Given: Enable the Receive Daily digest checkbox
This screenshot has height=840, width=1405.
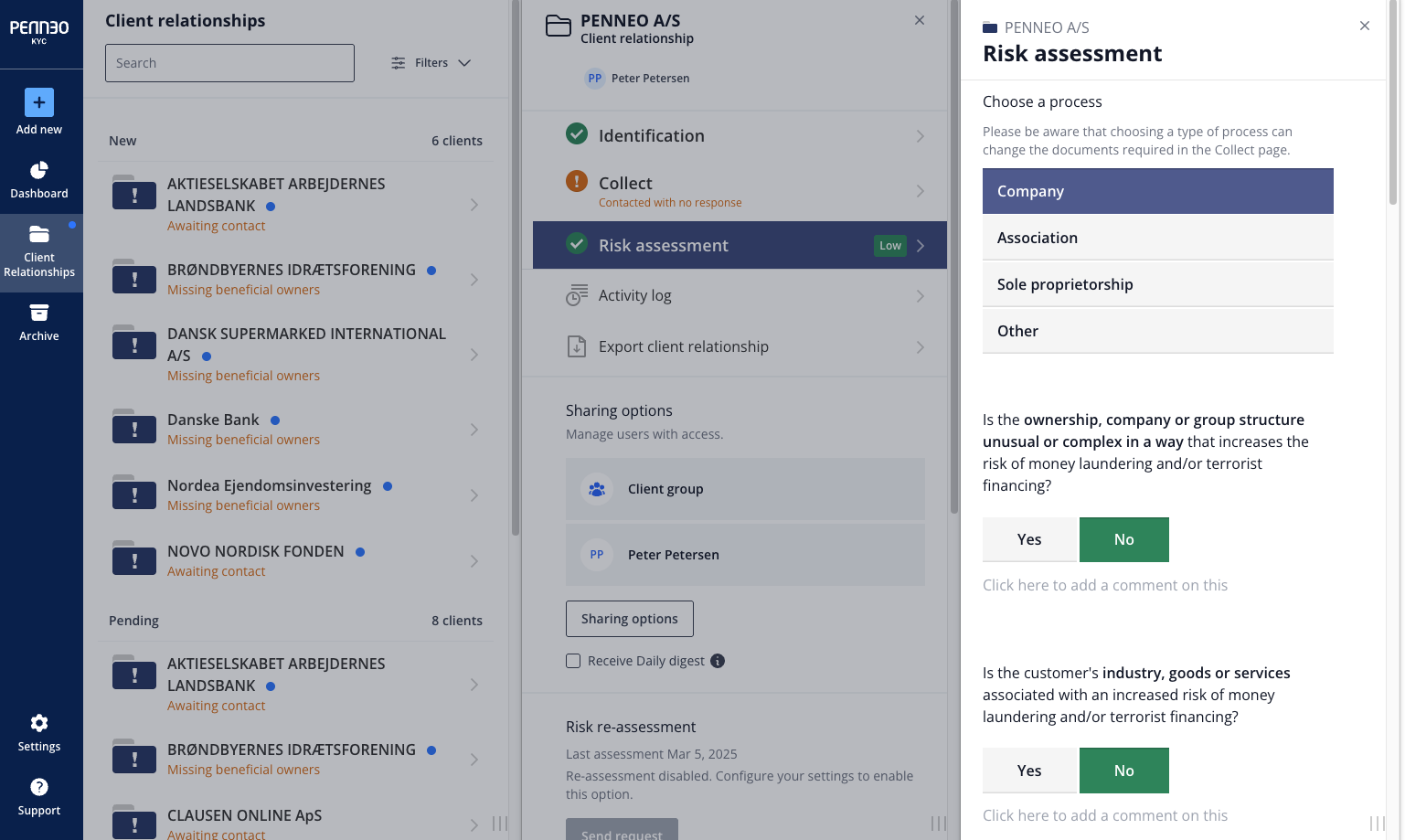Looking at the screenshot, I should 573,661.
